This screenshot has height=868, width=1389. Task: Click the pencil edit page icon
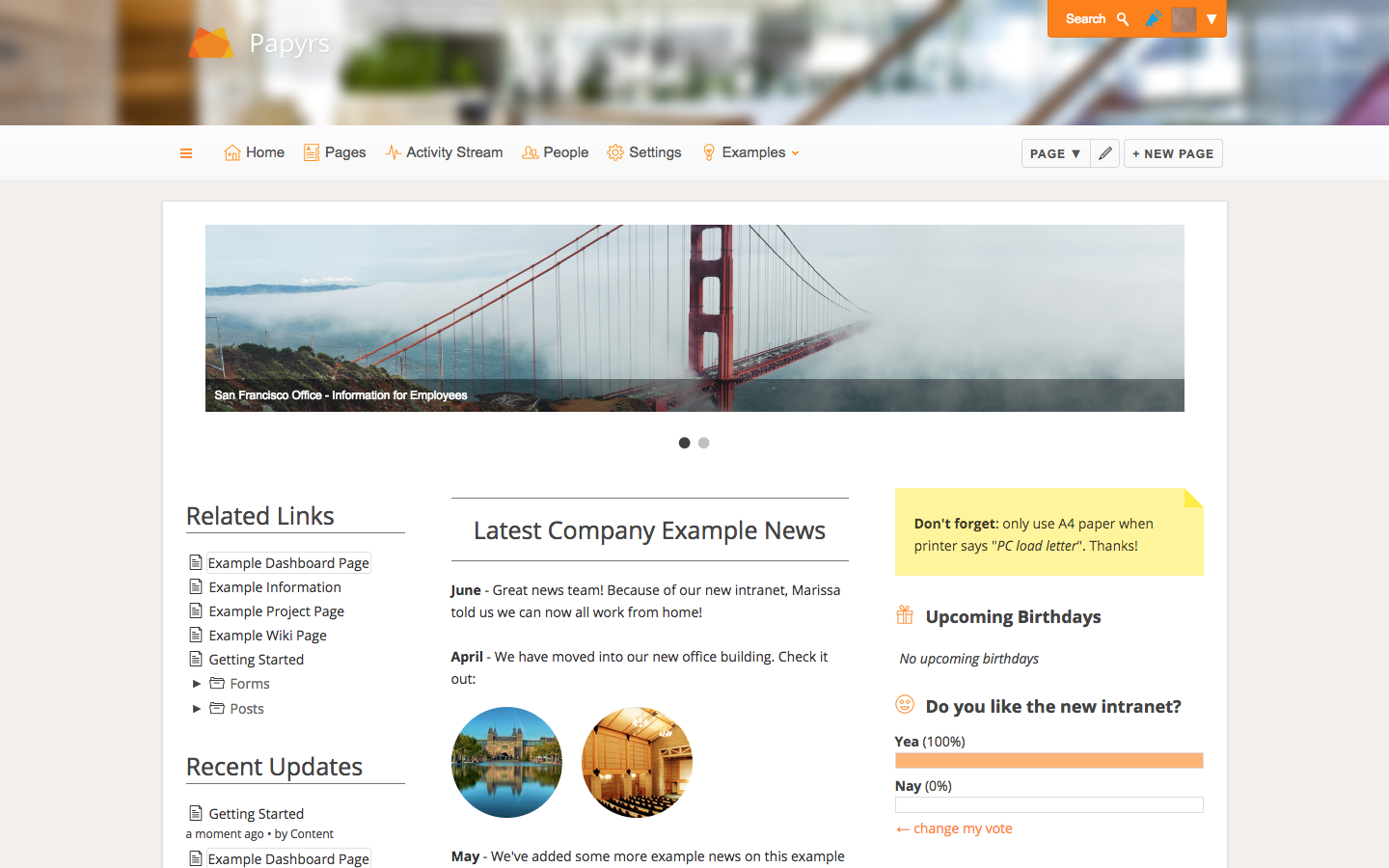coord(1105,153)
